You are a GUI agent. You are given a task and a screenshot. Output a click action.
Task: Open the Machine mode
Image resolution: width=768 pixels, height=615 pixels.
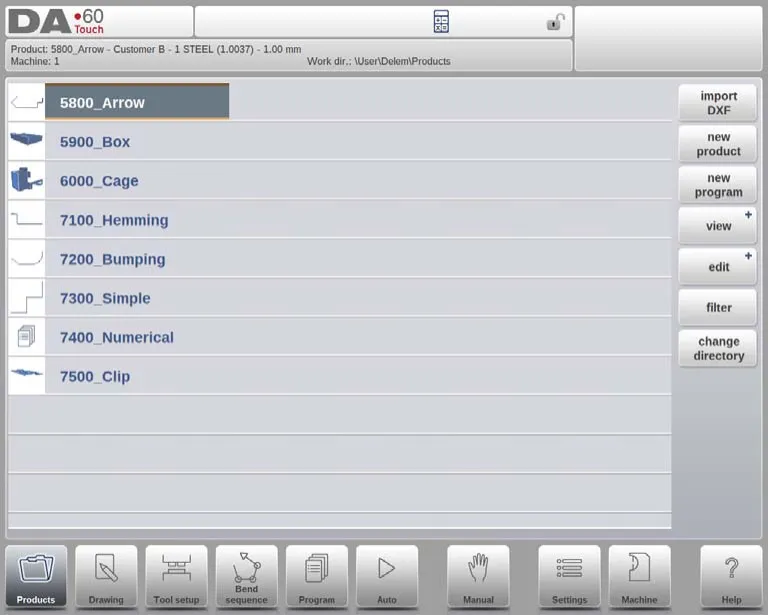pos(639,576)
